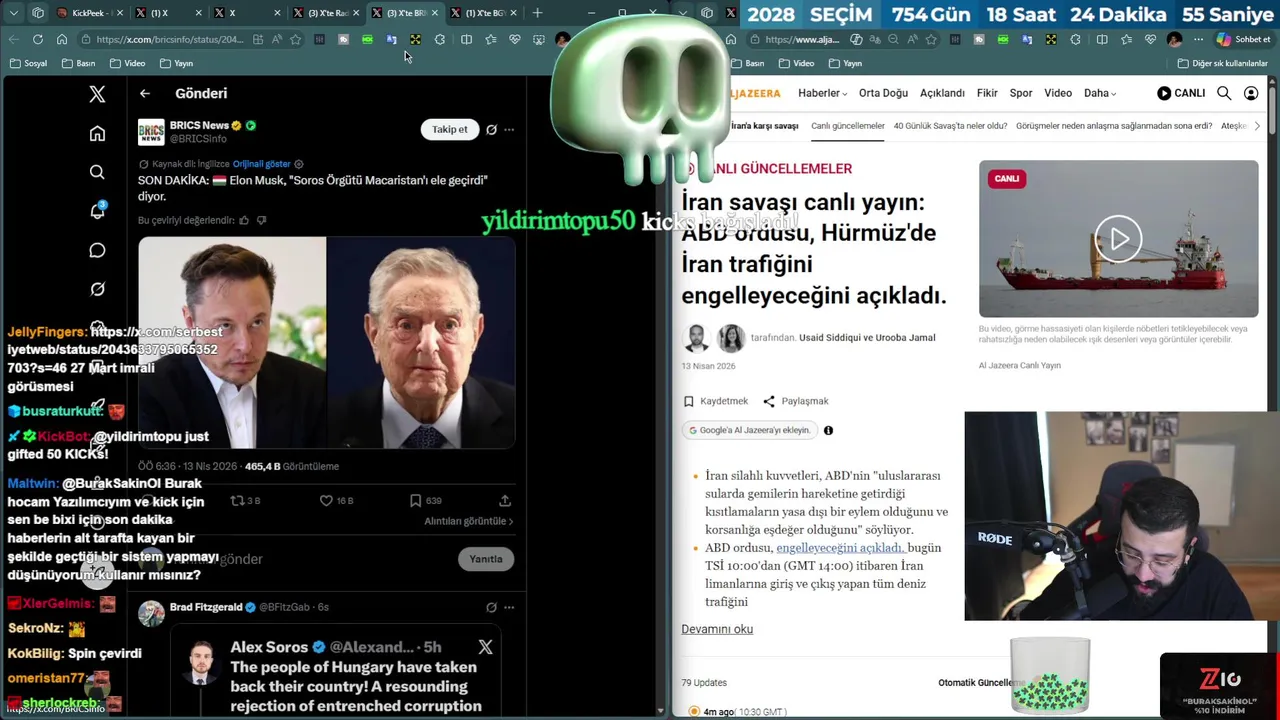1280x720 pixels.
Task: Go to home page in the left browser toolbar
Action: tap(61, 39)
